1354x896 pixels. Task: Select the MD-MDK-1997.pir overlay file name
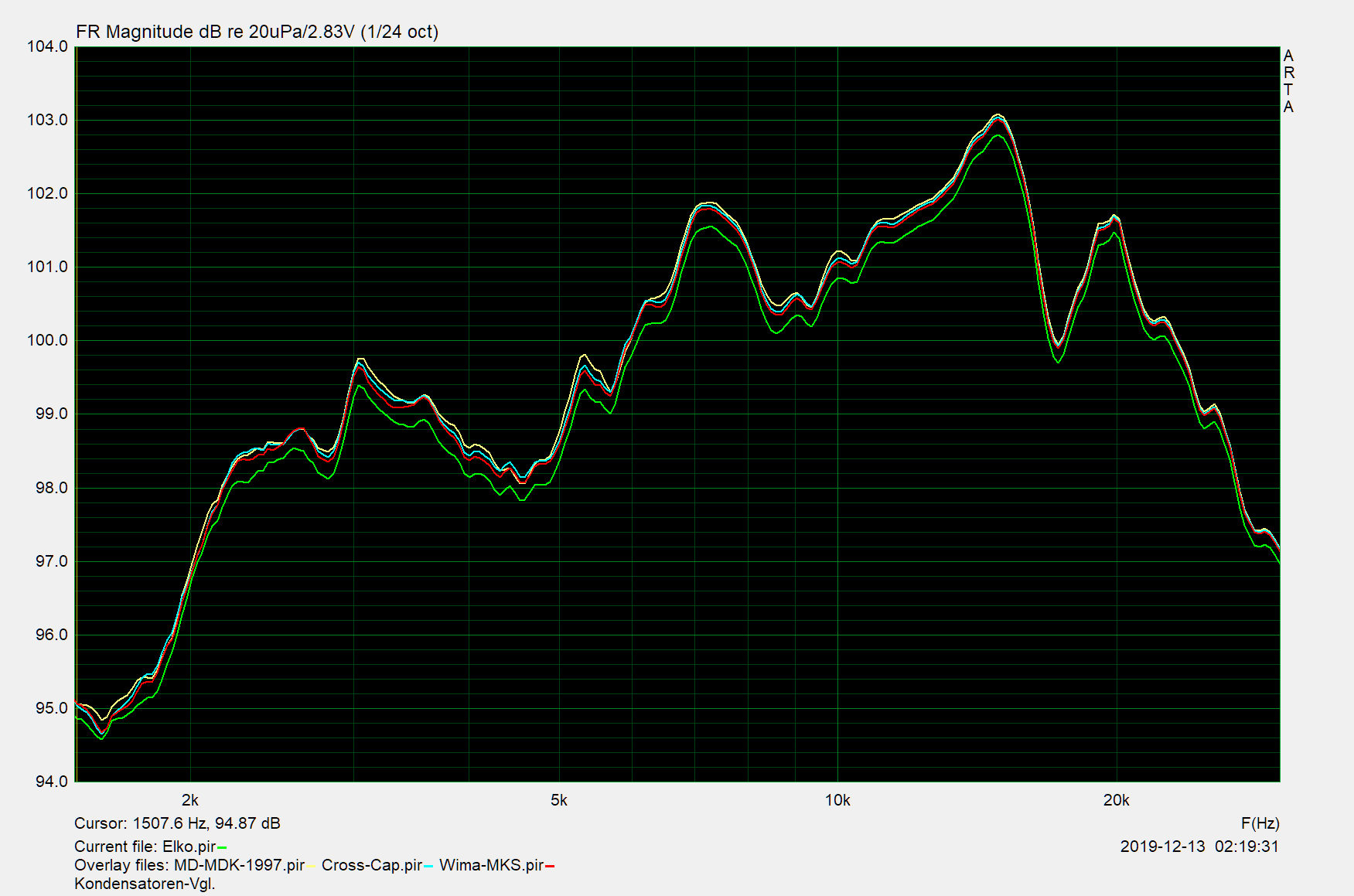tap(239, 865)
